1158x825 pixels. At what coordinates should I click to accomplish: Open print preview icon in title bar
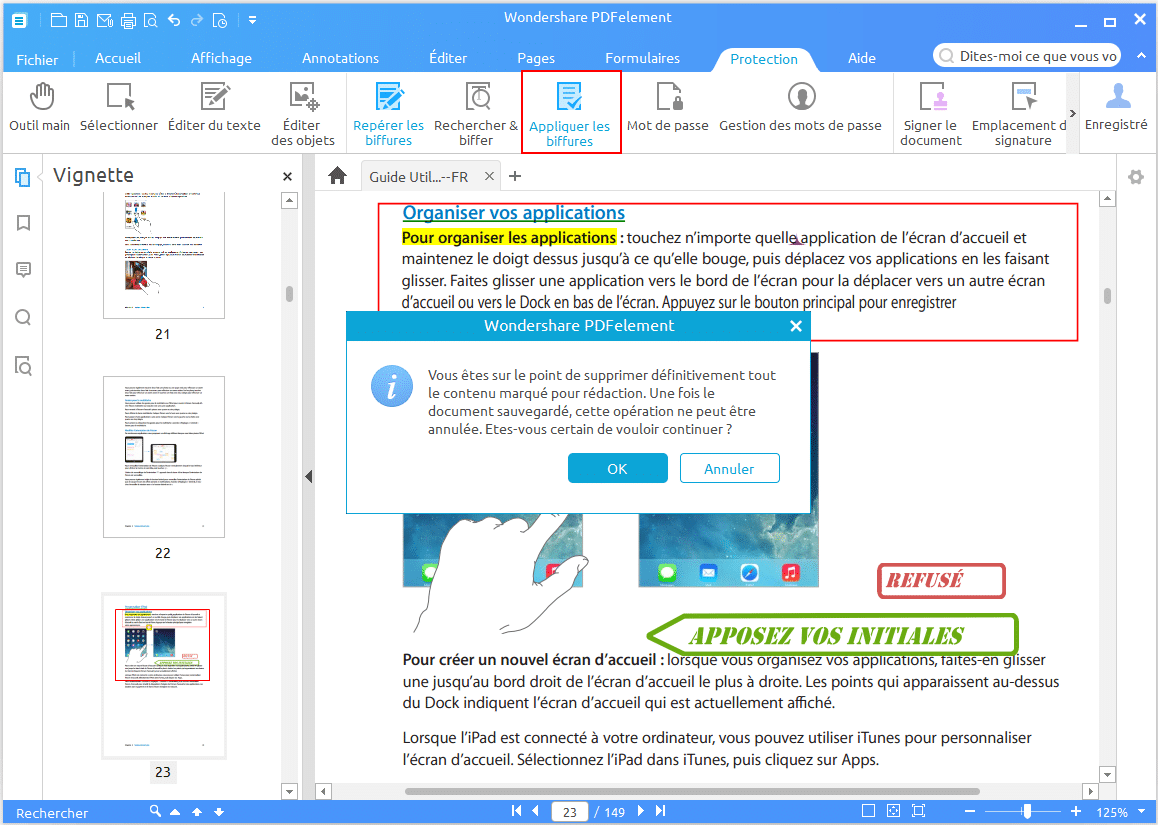(150, 20)
